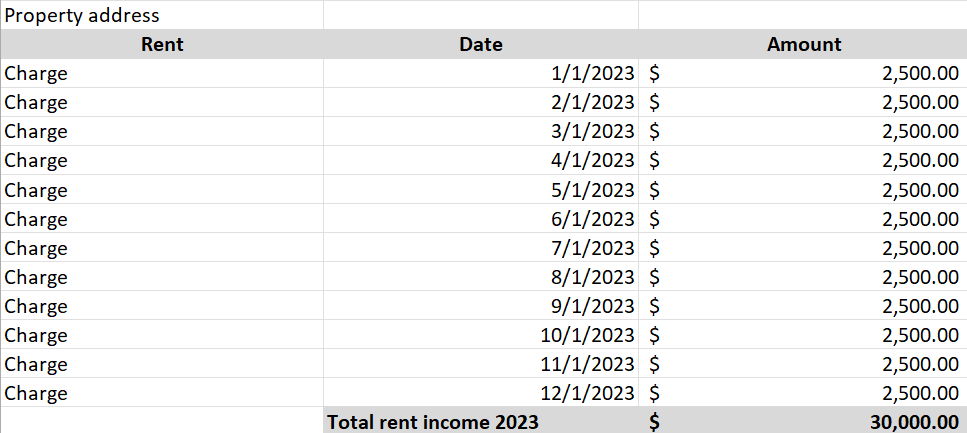Click the 7/1/2023 date cell
Image resolution: width=967 pixels, height=433 pixels.
coord(481,247)
